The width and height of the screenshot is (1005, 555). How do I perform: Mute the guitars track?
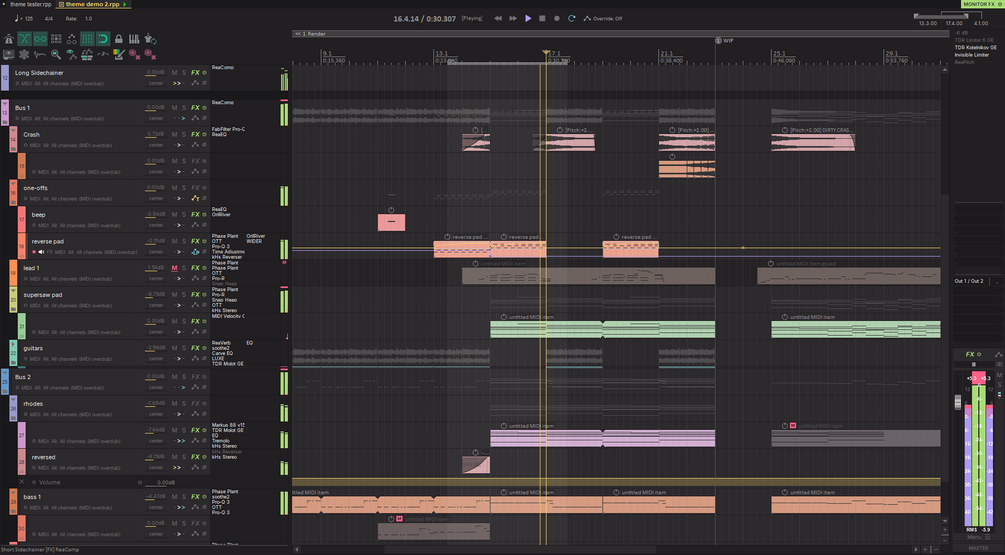(x=174, y=348)
